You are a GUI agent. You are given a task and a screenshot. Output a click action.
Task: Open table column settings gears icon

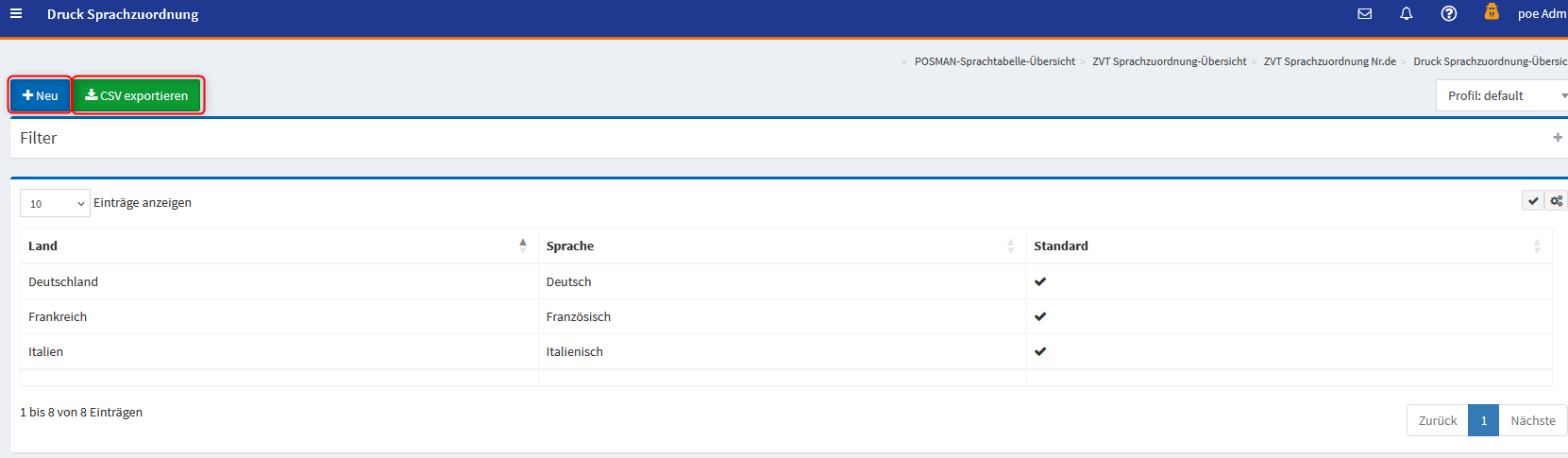pos(1556,200)
